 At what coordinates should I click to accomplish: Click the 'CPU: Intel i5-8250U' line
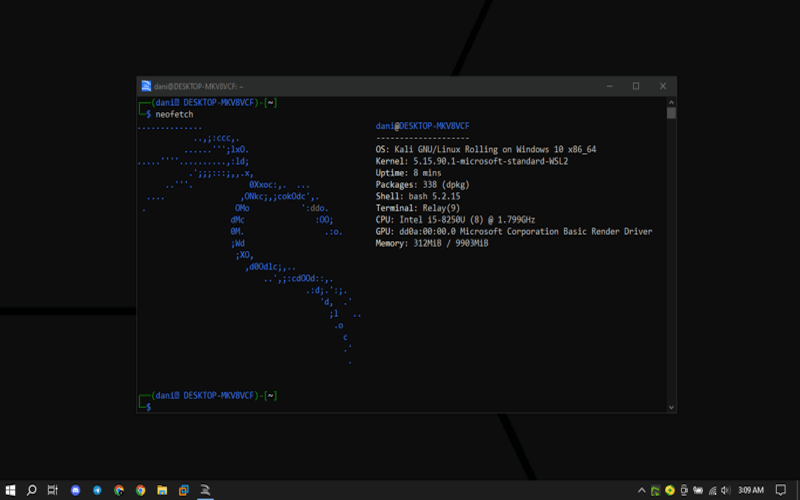[455, 220]
